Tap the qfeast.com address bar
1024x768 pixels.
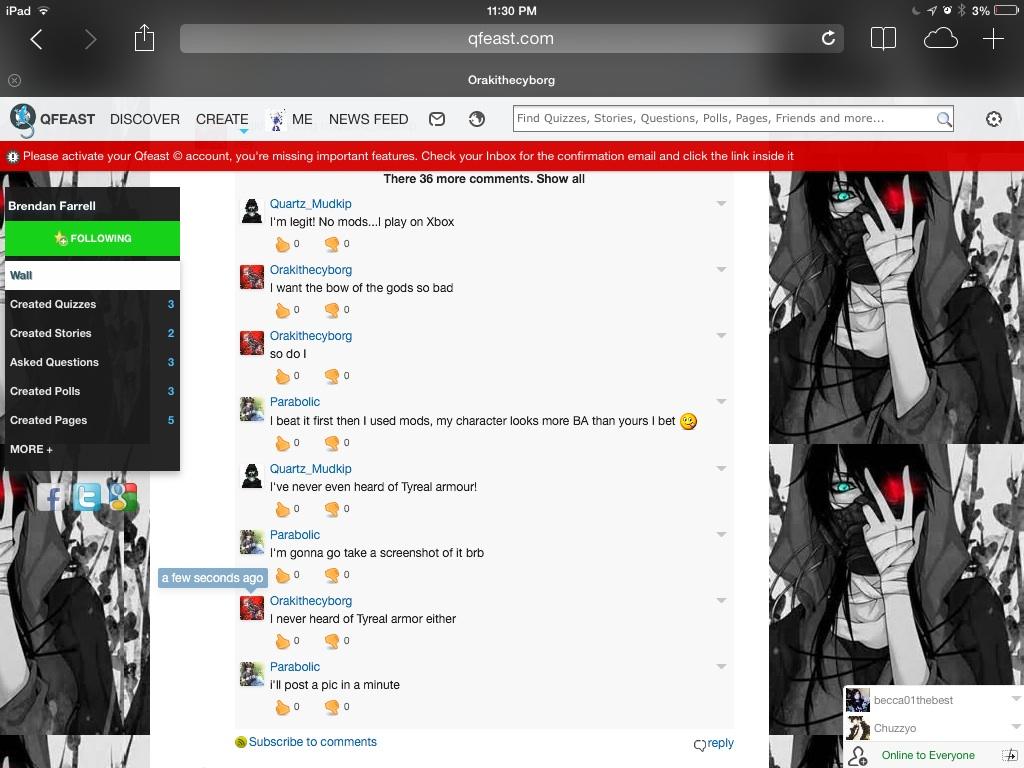(x=511, y=39)
